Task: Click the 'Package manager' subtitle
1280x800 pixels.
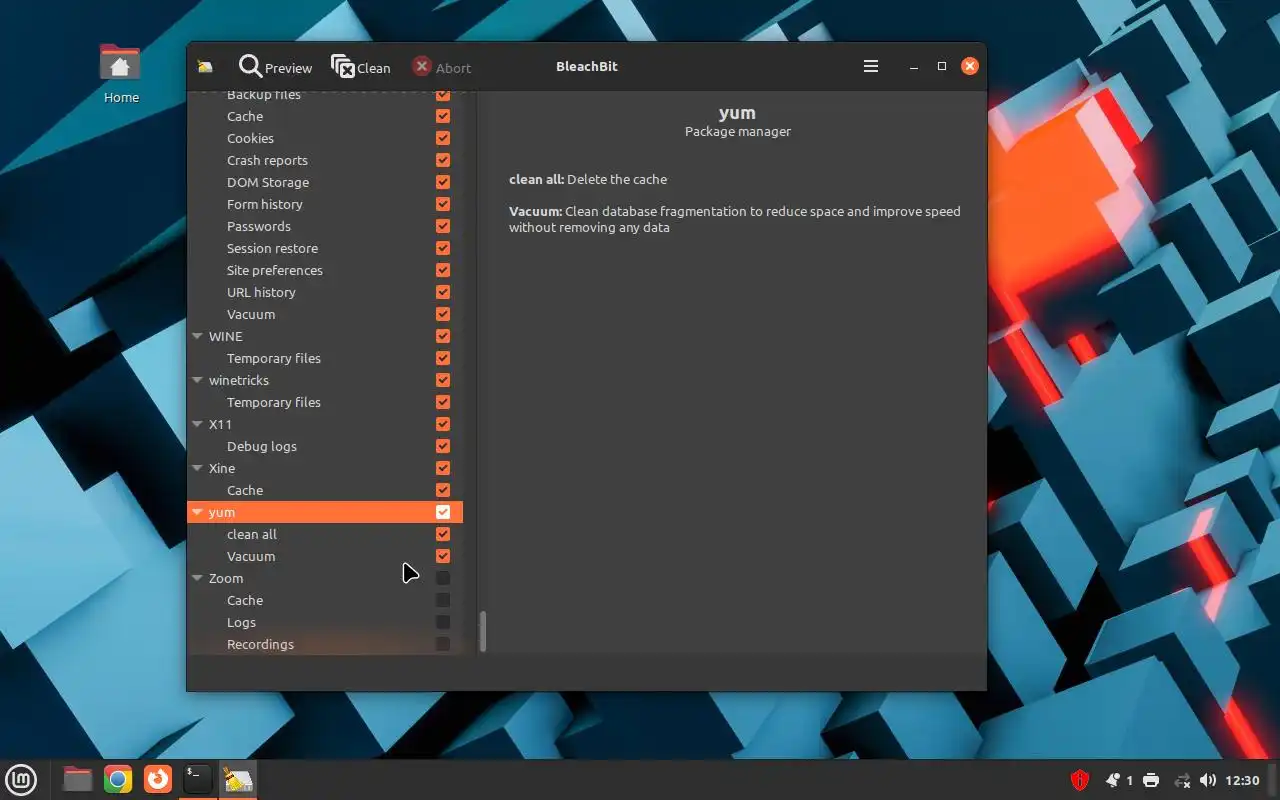Action: coord(738,131)
